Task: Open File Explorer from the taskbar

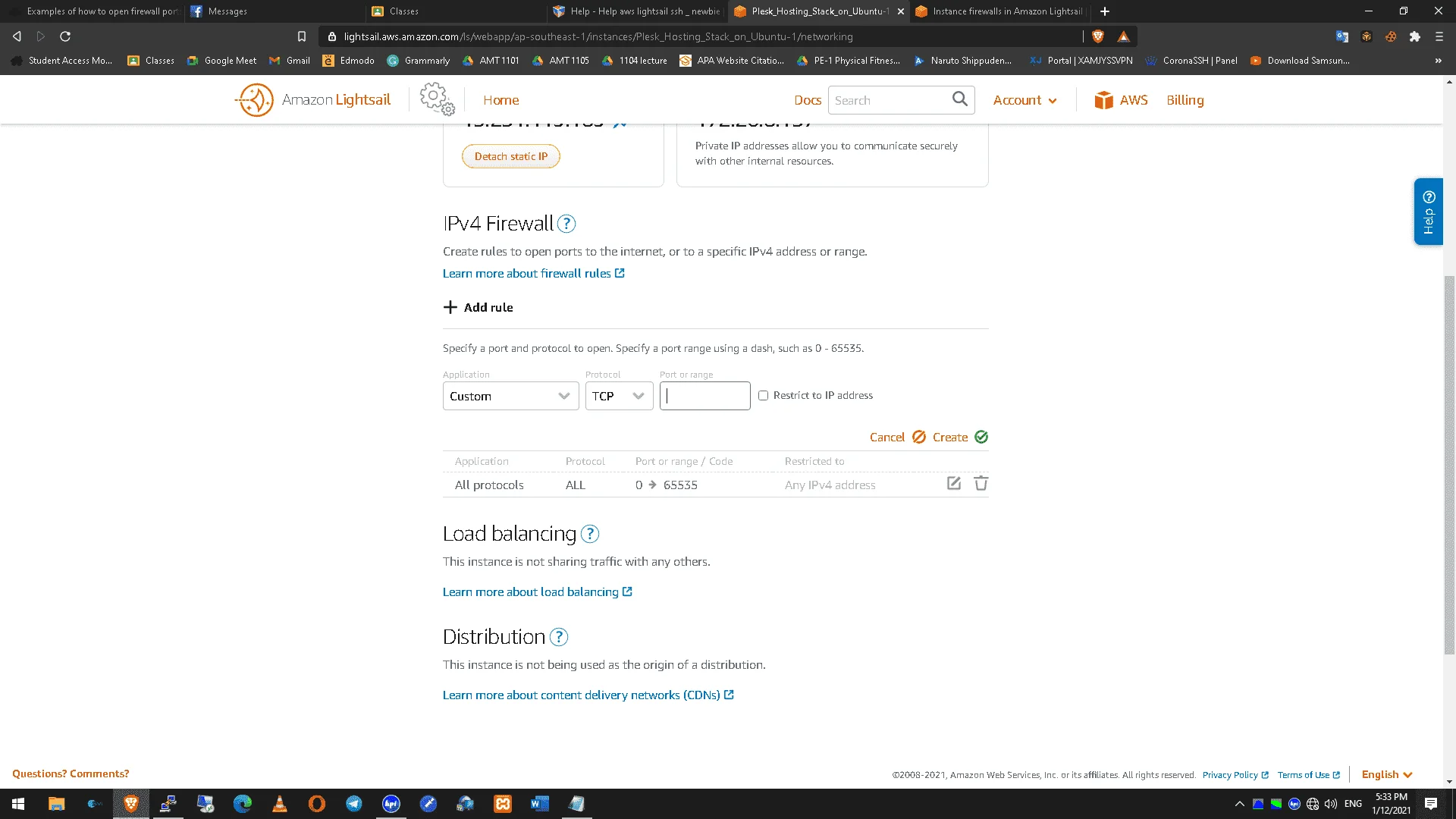Action: [57, 804]
